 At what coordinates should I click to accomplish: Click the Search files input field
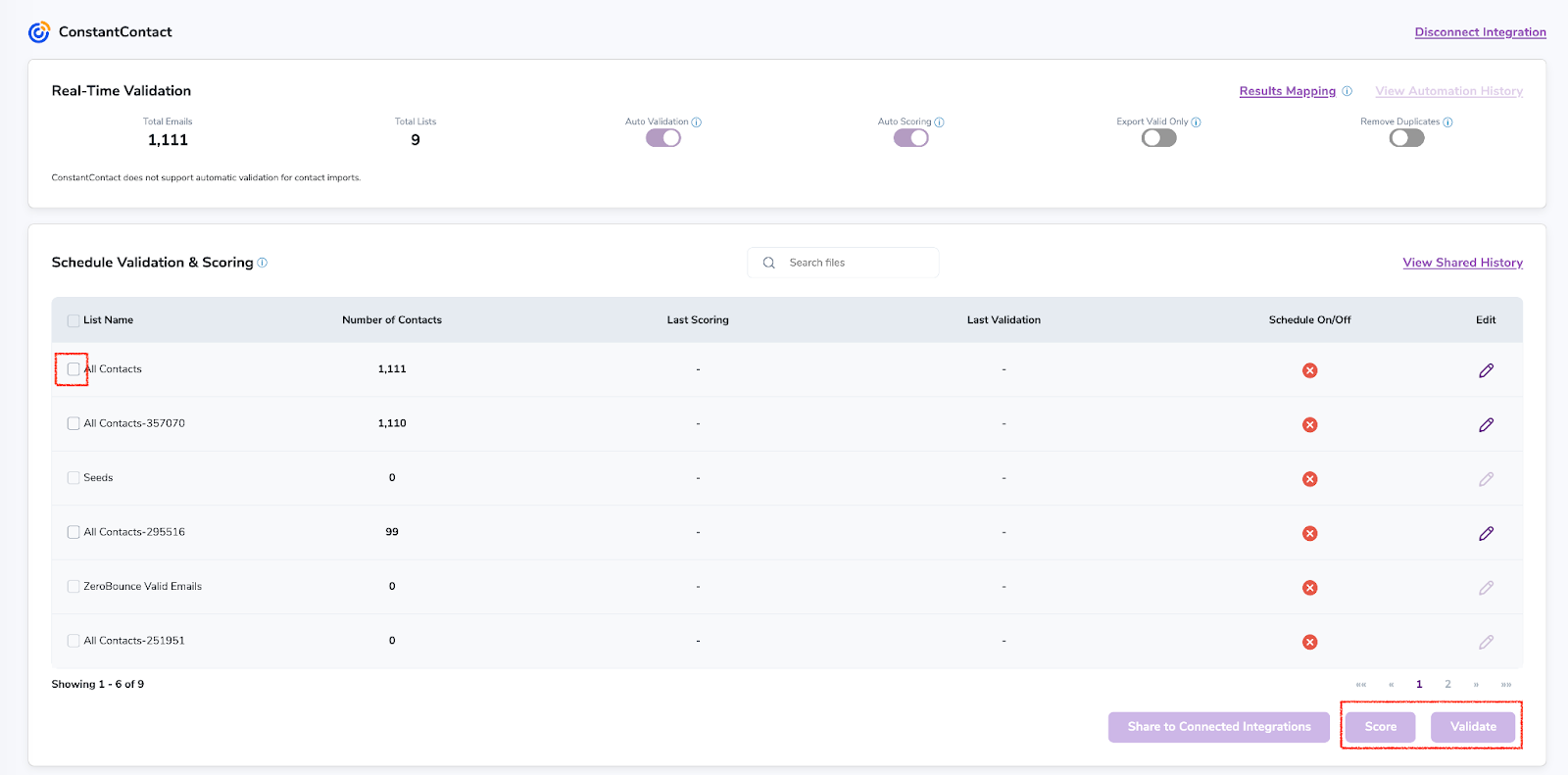tap(843, 263)
